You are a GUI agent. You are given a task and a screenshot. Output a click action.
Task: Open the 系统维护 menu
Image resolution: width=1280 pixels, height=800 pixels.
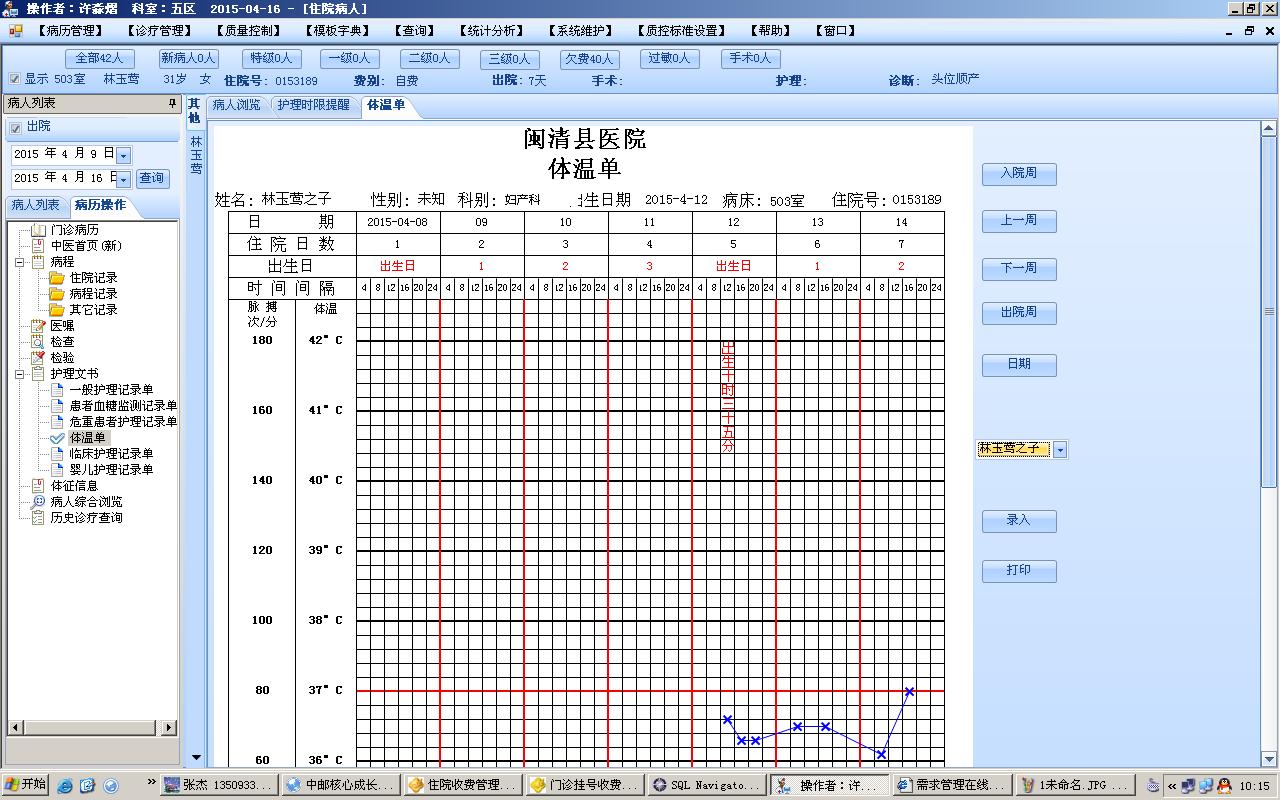(x=581, y=31)
